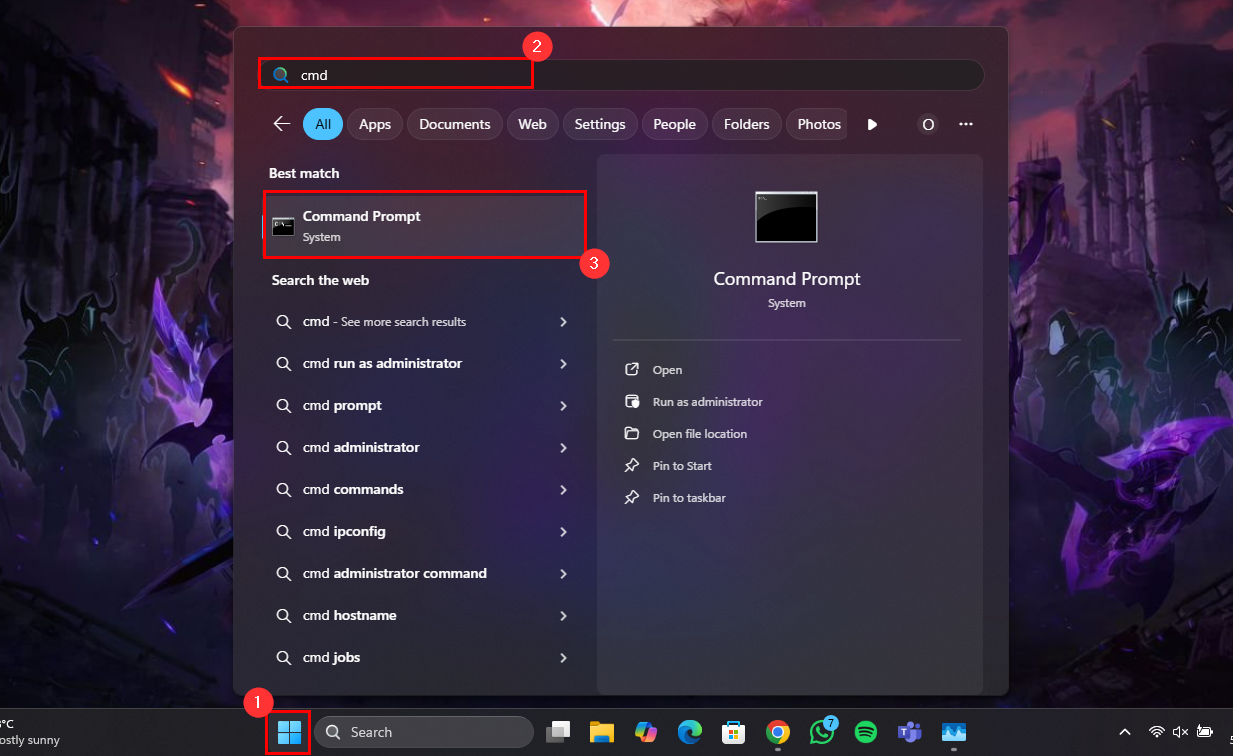Click the battery icon in the tray
1233x756 pixels.
point(1205,732)
